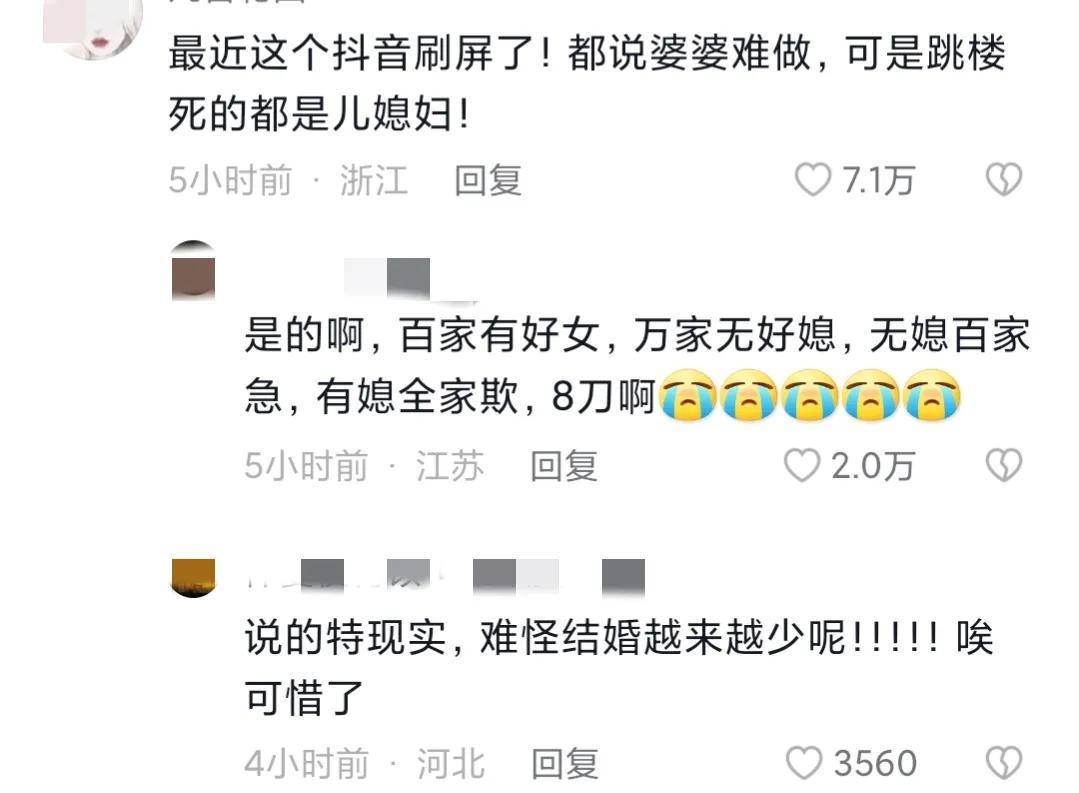Select the reply text starting 说的特现实

(x=619, y=667)
